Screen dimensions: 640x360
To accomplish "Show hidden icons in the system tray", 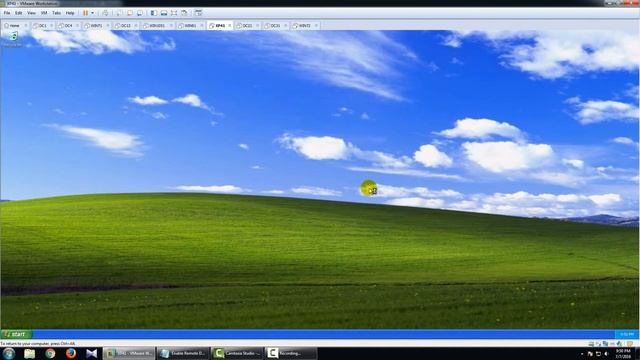I will click(582, 354).
